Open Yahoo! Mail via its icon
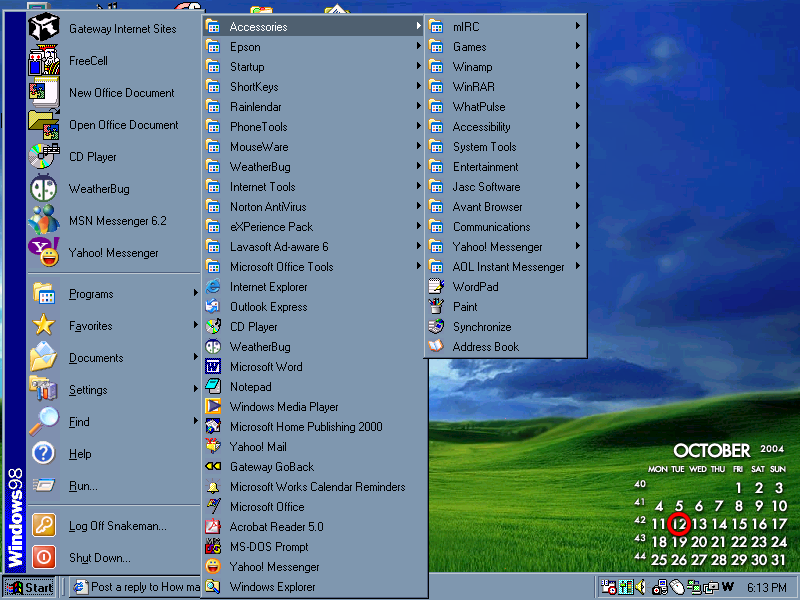800x600 pixels. [x=213, y=446]
